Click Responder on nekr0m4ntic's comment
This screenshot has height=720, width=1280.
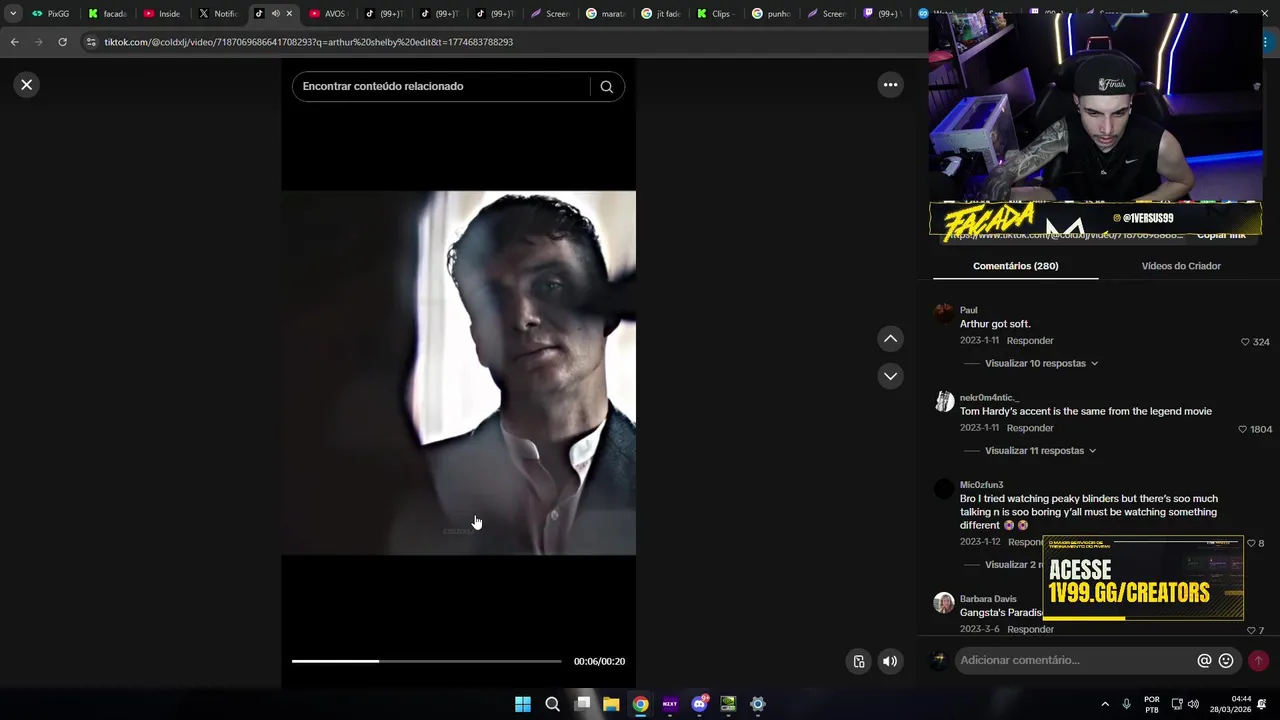(x=1030, y=428)
